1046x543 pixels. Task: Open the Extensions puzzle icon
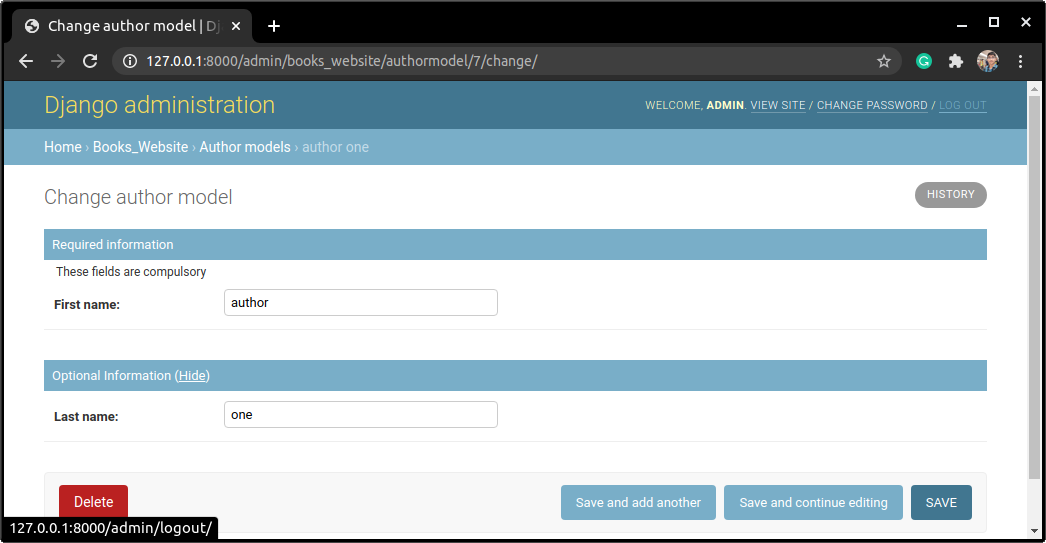click(x=956, y=61)
